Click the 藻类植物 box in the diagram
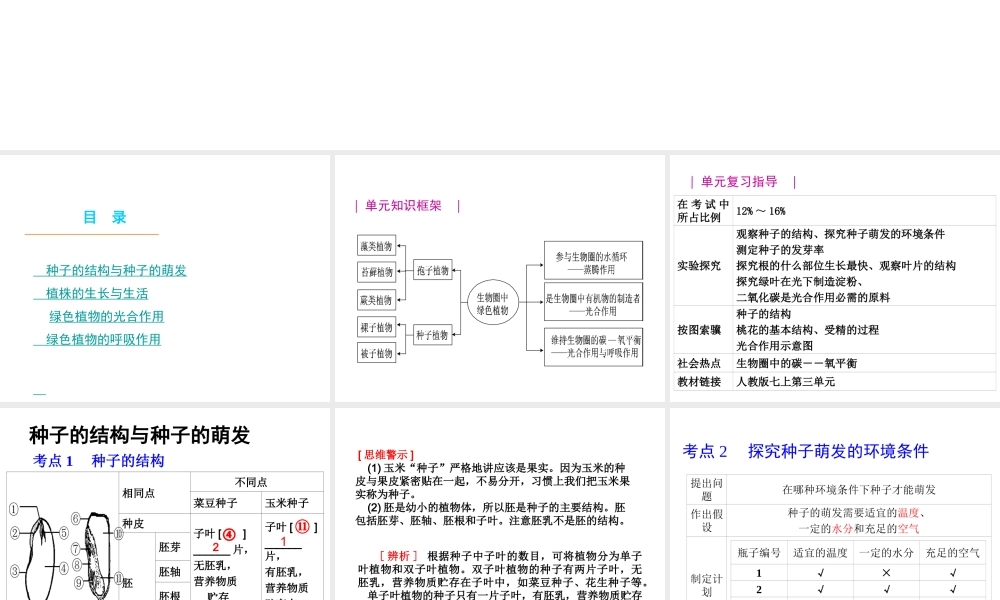The height and width of the screenshot is (600, 1000). (376, 245)
